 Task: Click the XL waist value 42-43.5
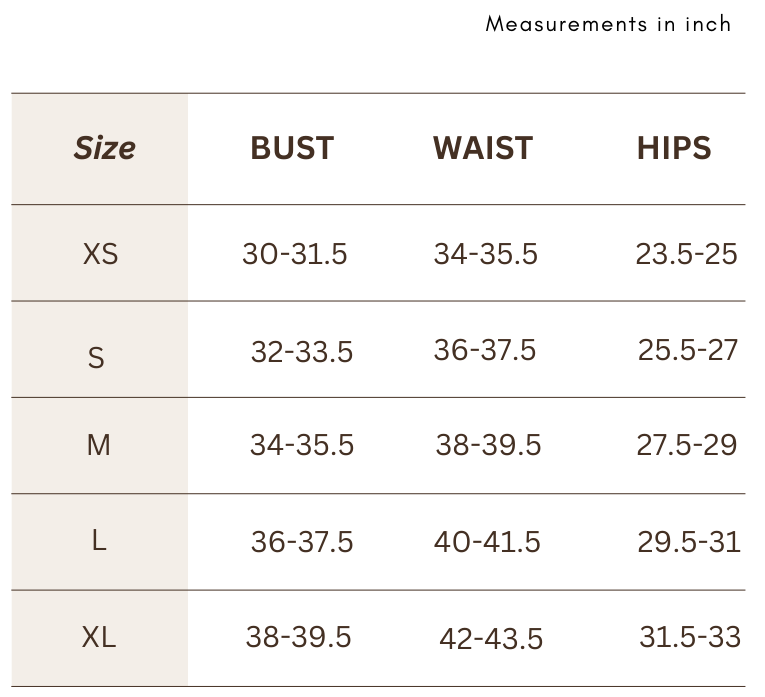pos(491,638)
